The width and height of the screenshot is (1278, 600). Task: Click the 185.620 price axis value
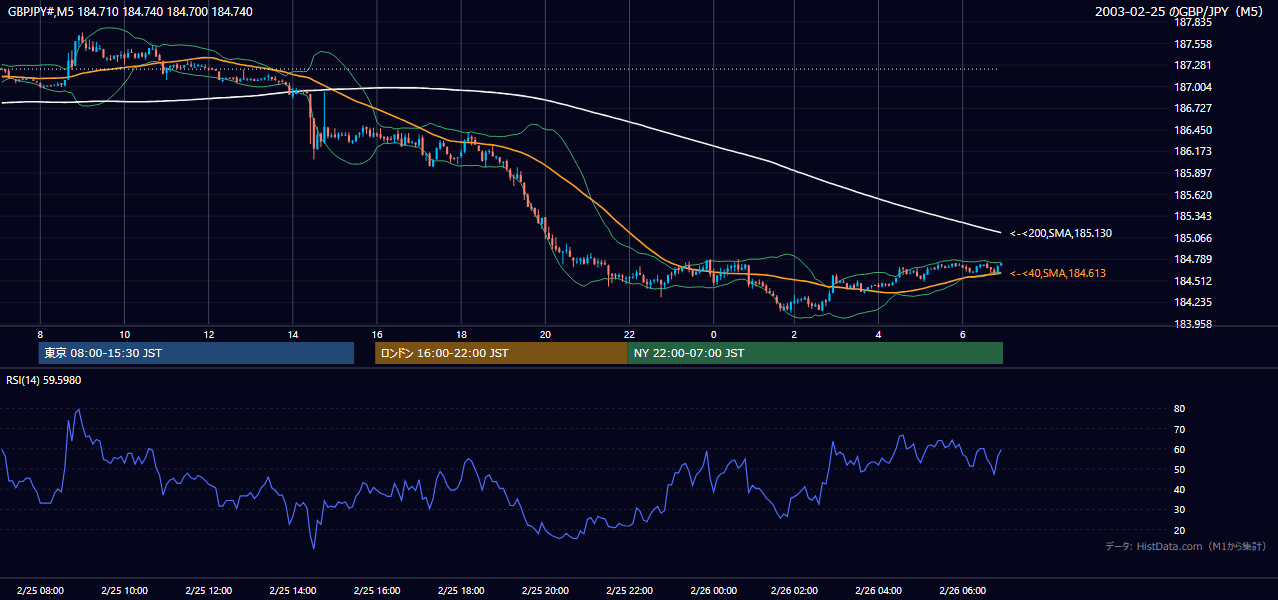(1192, 195)
